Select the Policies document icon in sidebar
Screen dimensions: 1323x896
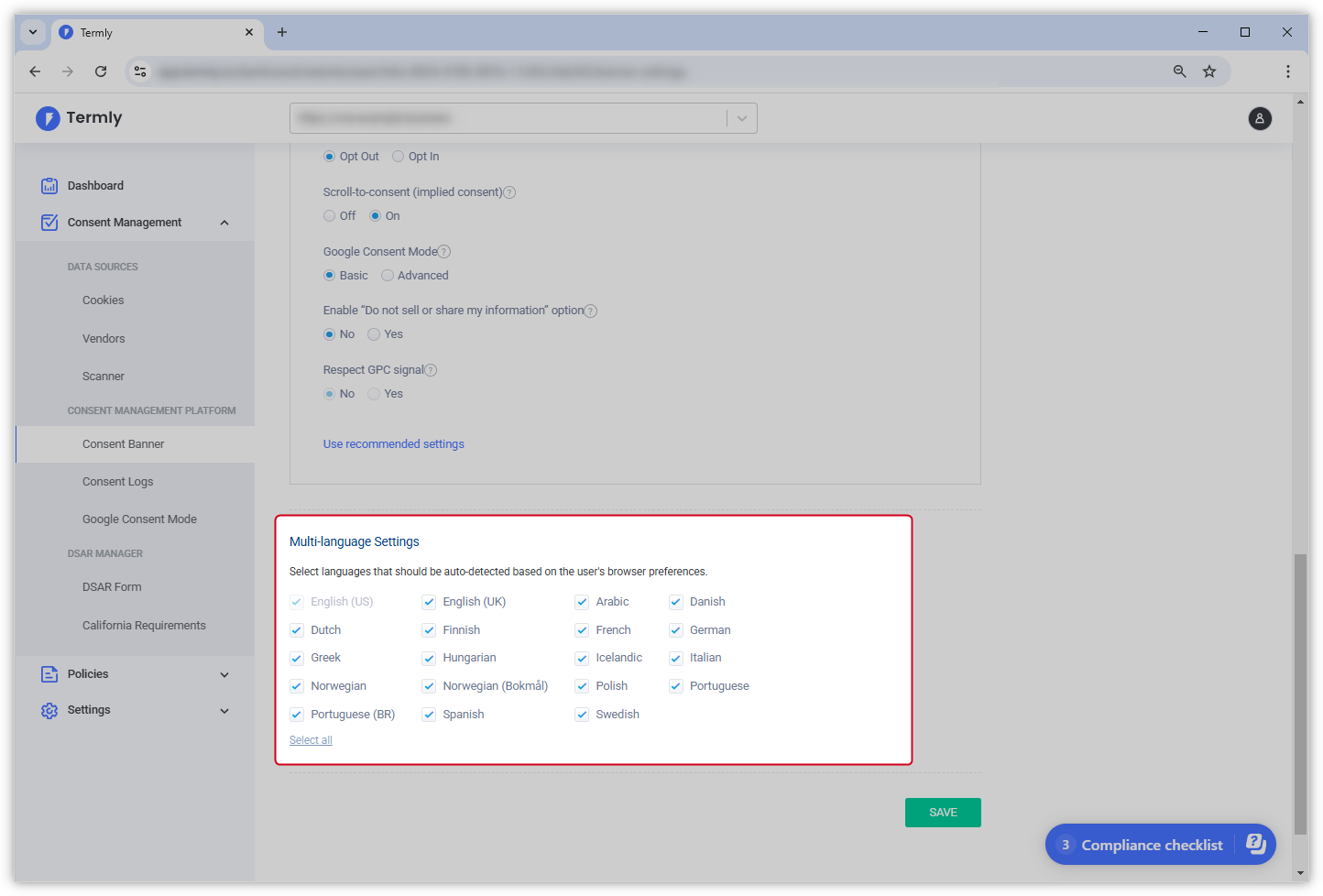tap(49, 673)
